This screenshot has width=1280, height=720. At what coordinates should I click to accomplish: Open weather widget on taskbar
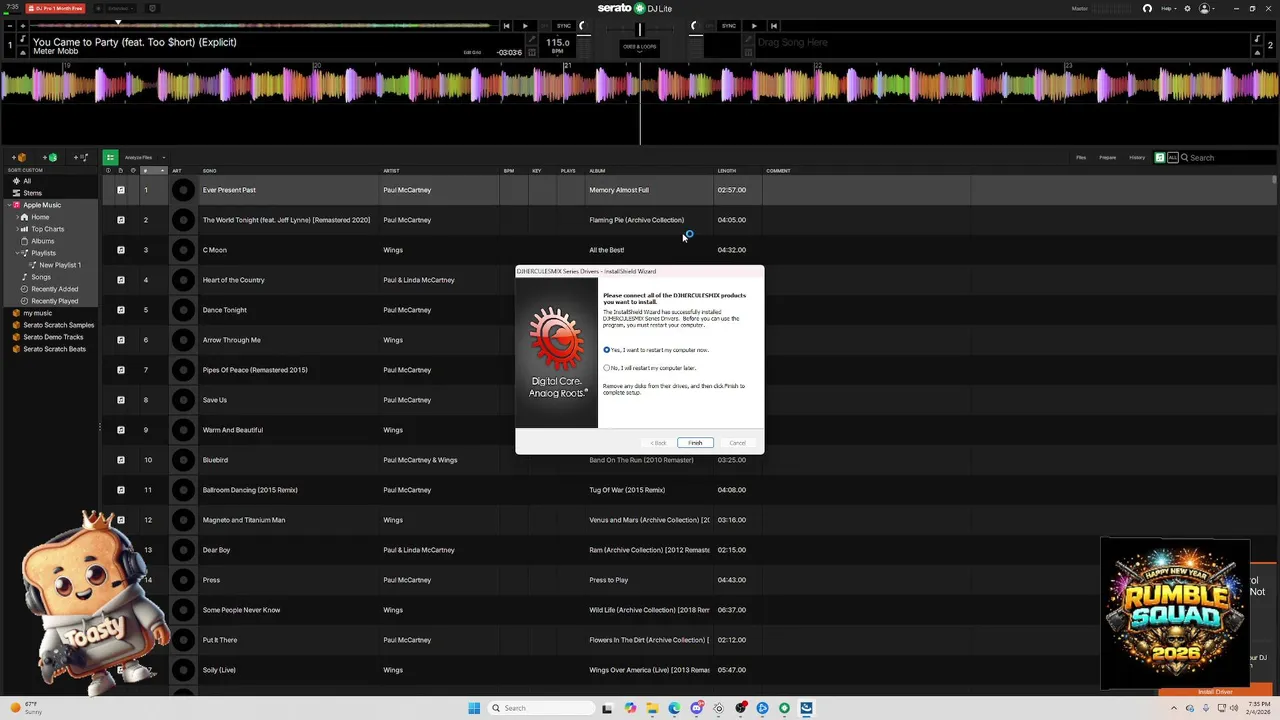click(x=24, y=708)
